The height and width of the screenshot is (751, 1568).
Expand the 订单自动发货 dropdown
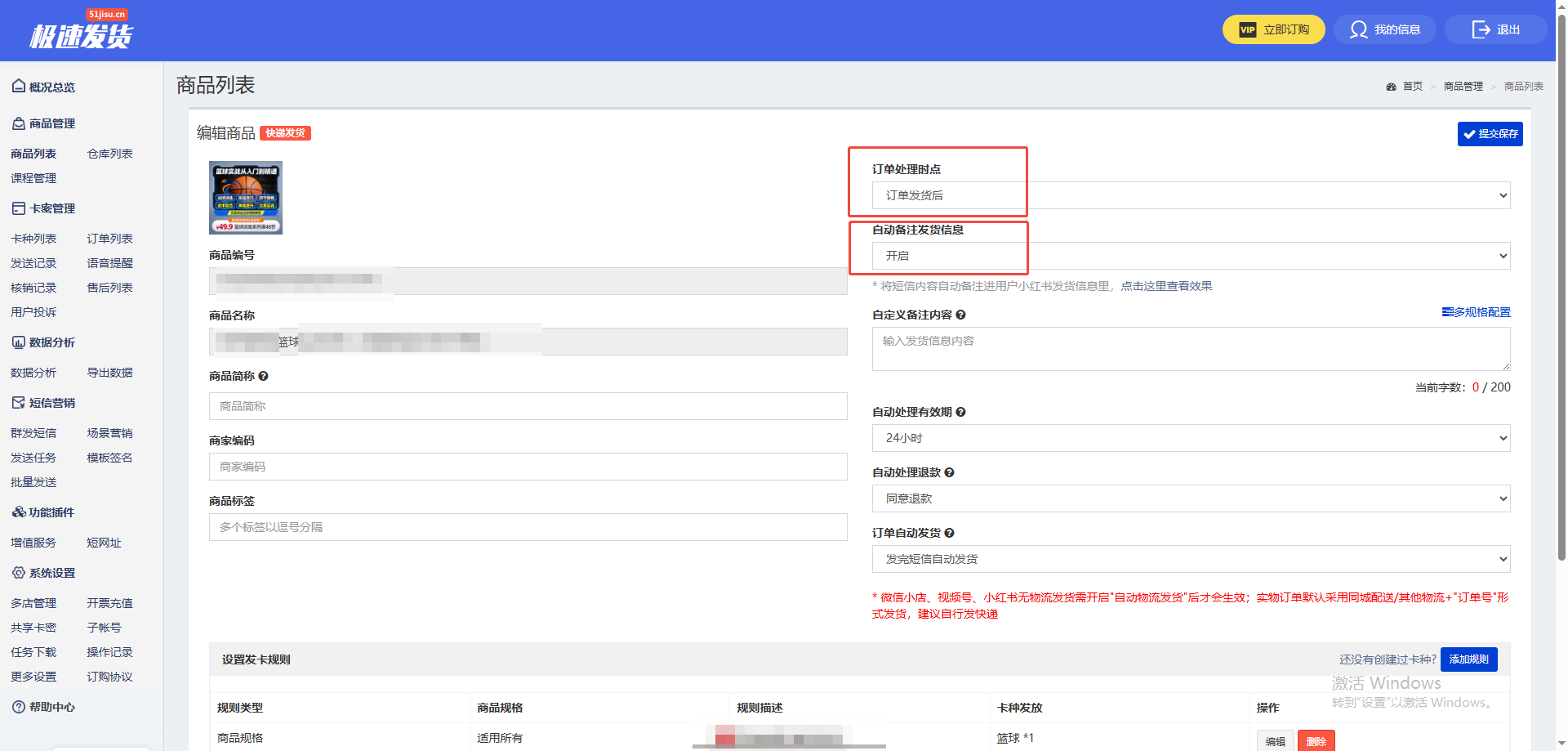click(1190, 559)
